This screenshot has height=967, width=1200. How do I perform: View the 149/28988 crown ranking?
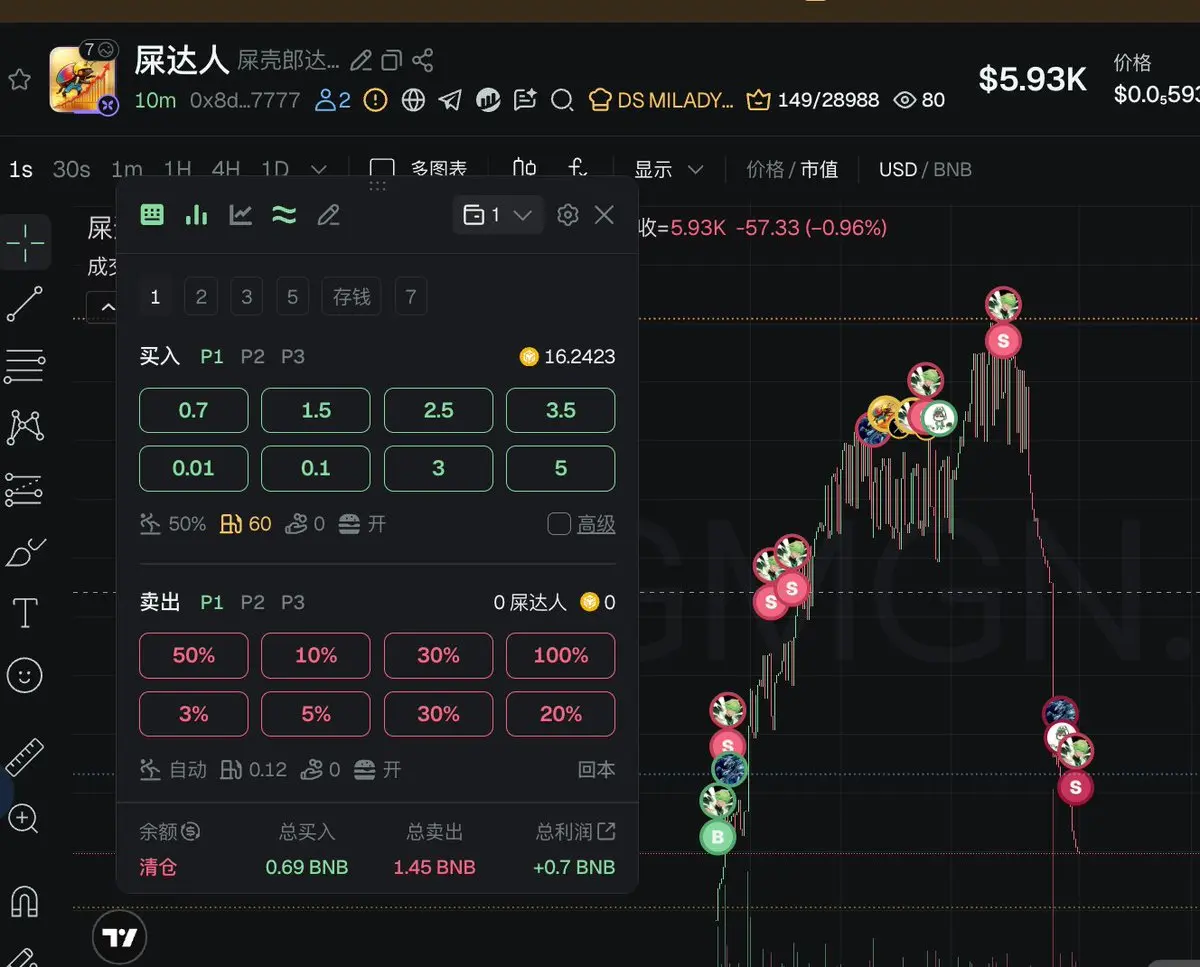tap(813, 100)
